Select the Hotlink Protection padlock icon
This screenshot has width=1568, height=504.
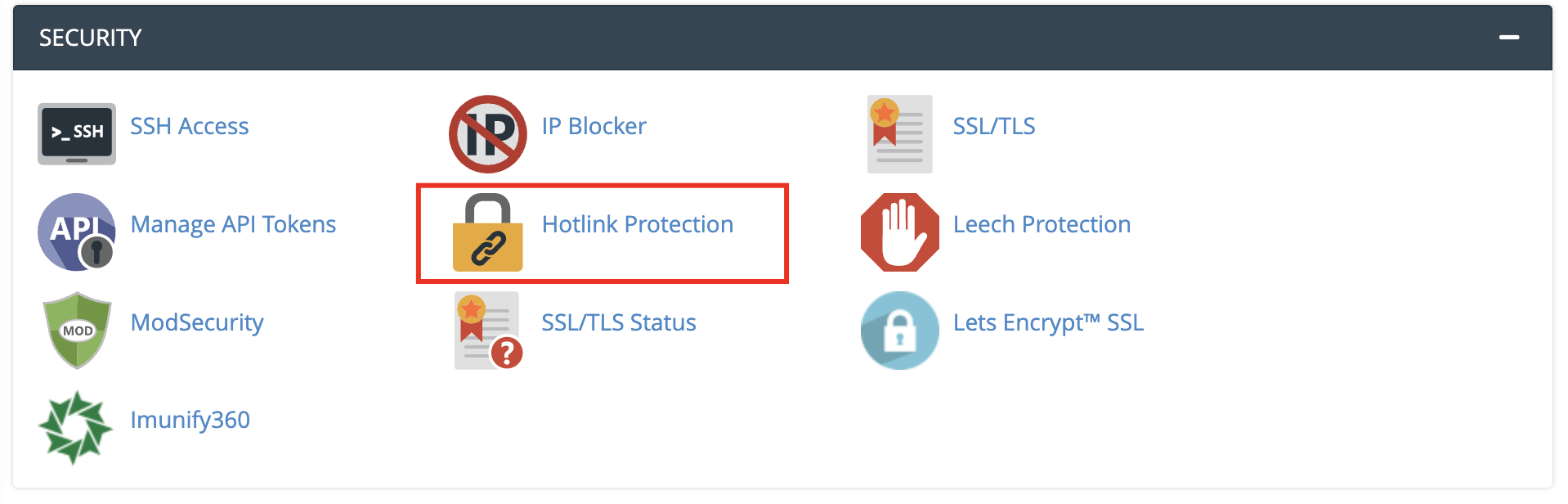coord(487,232)
